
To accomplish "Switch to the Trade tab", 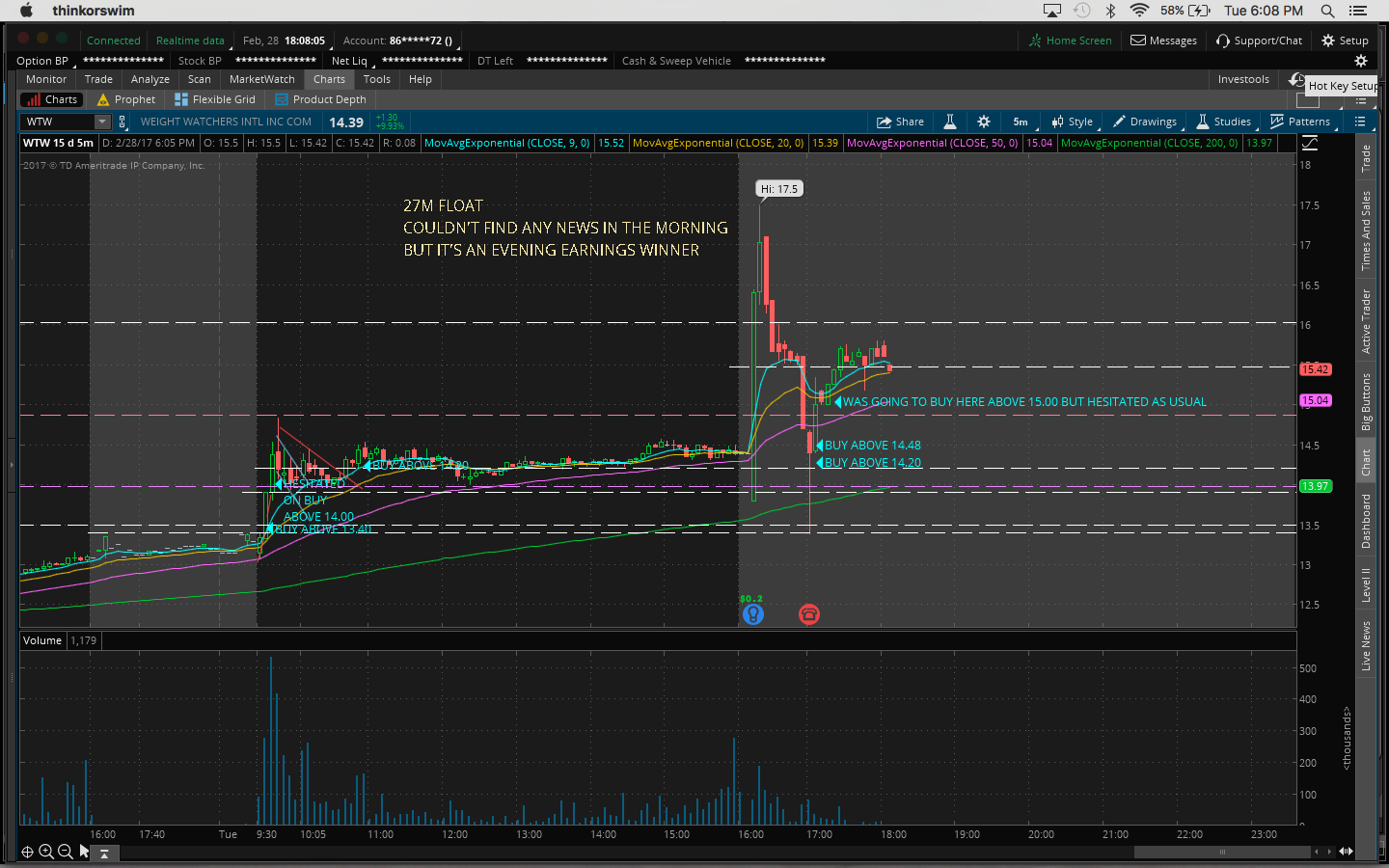I will pos(98,79).
